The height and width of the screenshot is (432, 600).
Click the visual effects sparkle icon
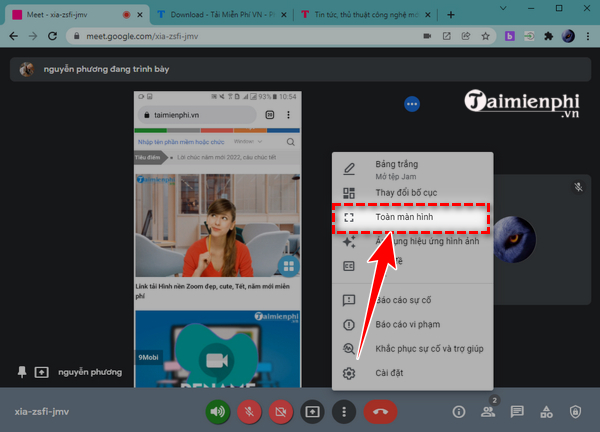pos(349,241)
